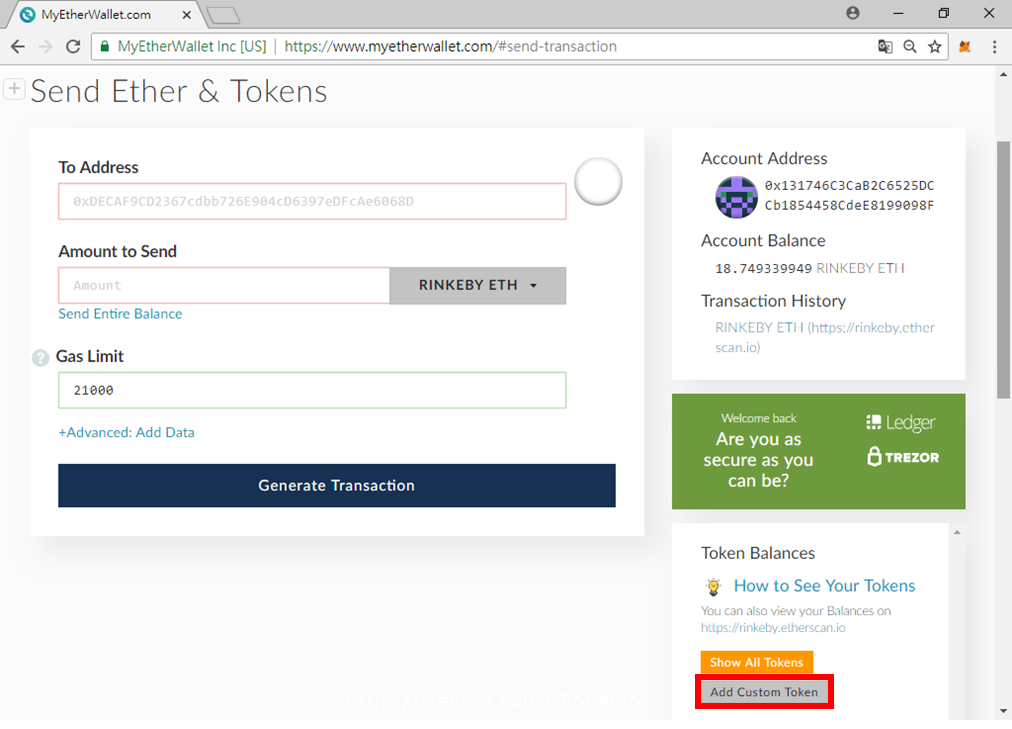Click the browser address bar URL
The height and width of the screenshot is (729, 1012).
(450, 46)
